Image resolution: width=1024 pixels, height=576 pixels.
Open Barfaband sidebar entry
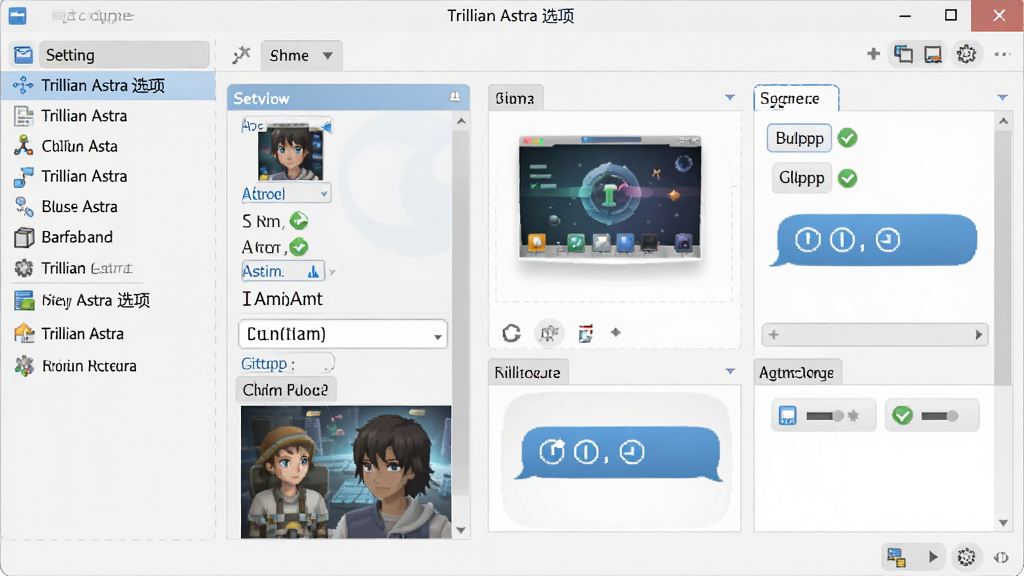point(77,237)
